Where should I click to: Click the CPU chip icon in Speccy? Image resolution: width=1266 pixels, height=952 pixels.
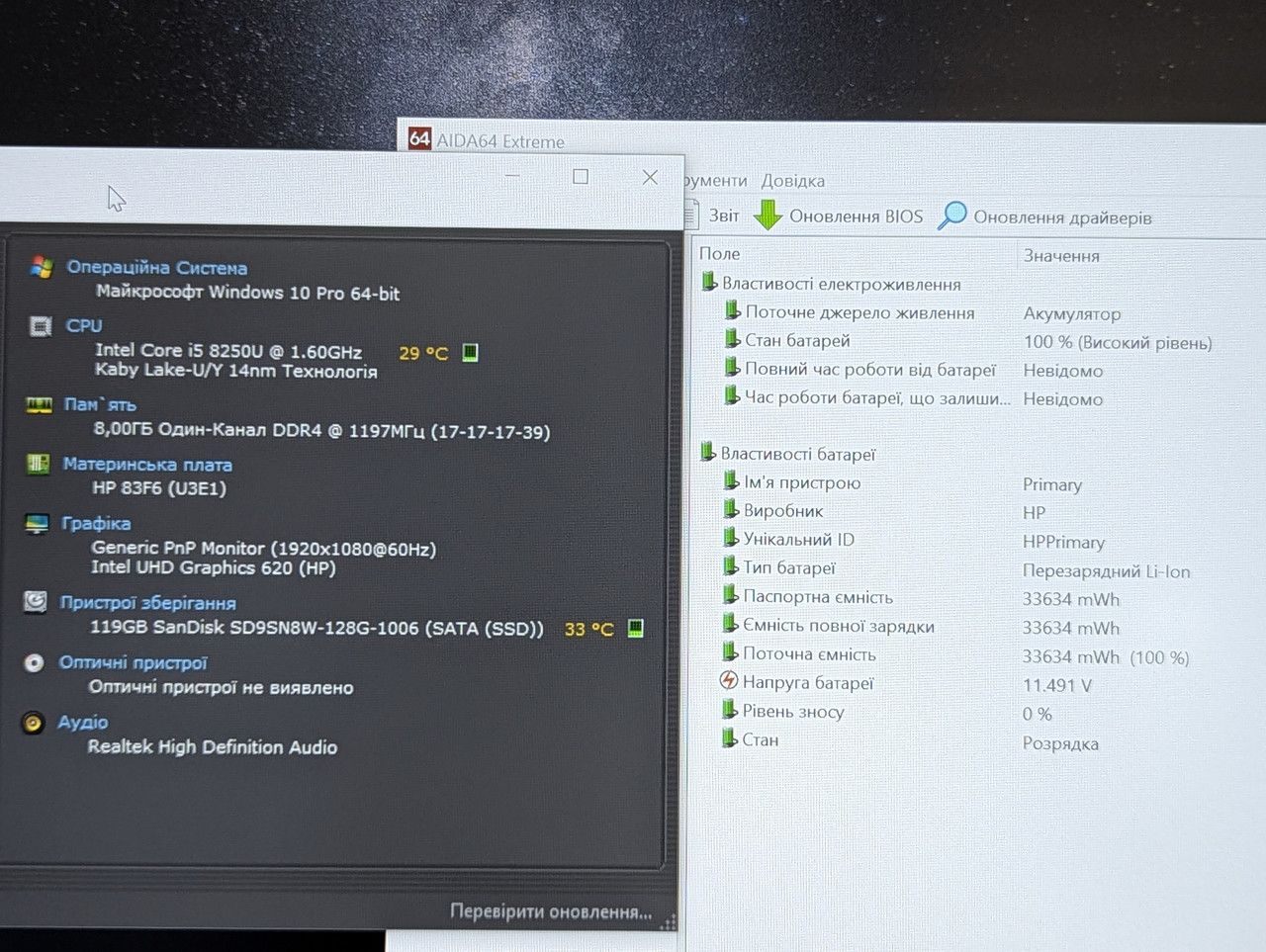[41, 326]
